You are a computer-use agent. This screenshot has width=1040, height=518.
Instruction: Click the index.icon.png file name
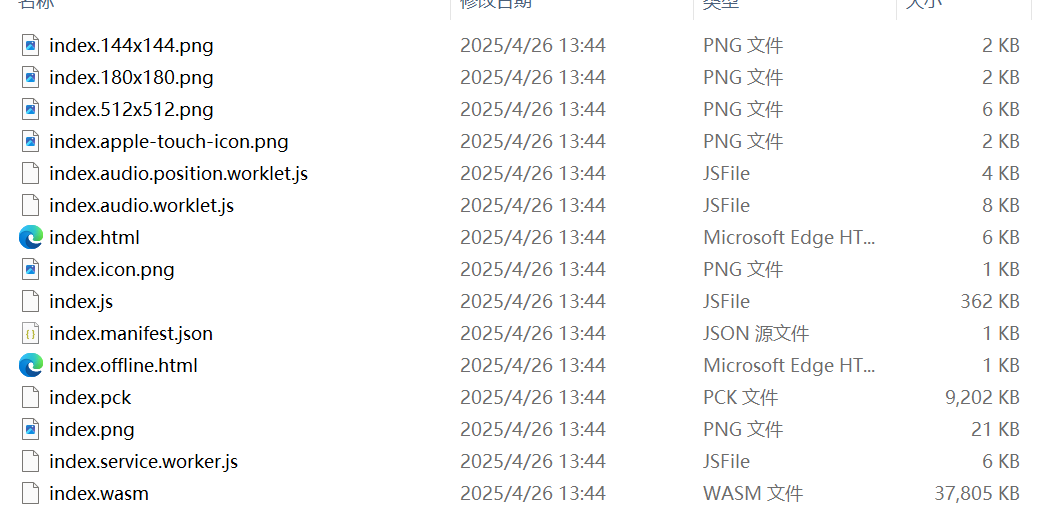coord(111,269)
